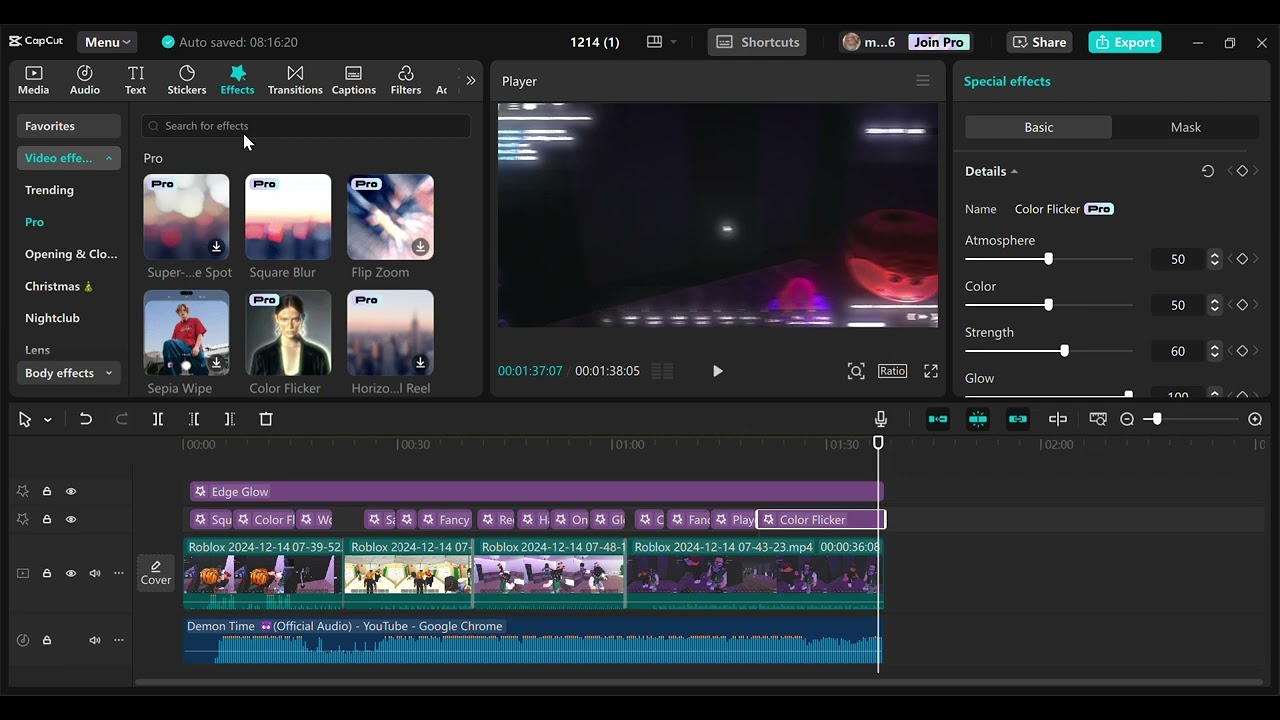Delete left of playhead

[194, 419]
